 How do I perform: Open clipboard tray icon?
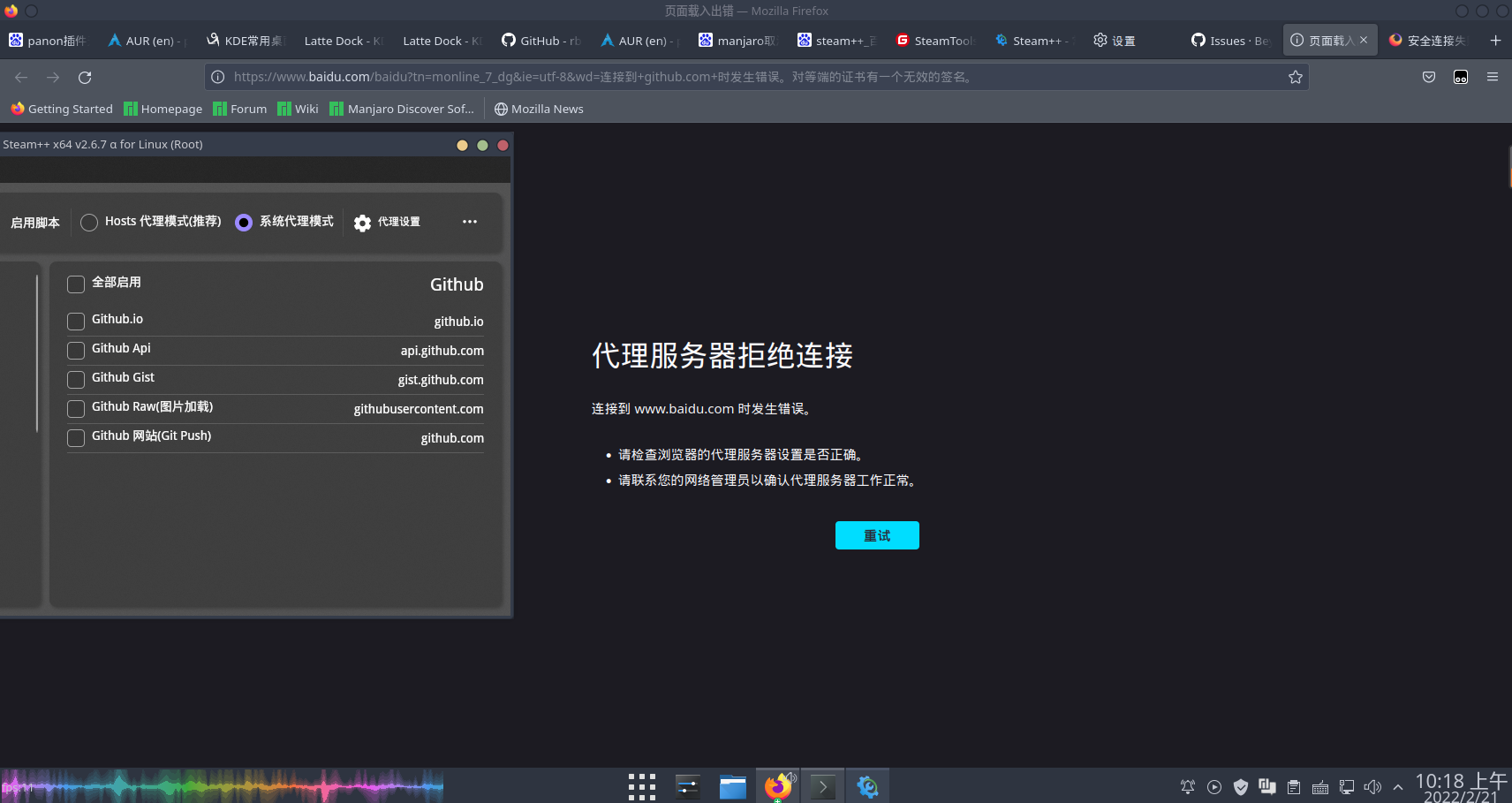[x=1294, y=787]
